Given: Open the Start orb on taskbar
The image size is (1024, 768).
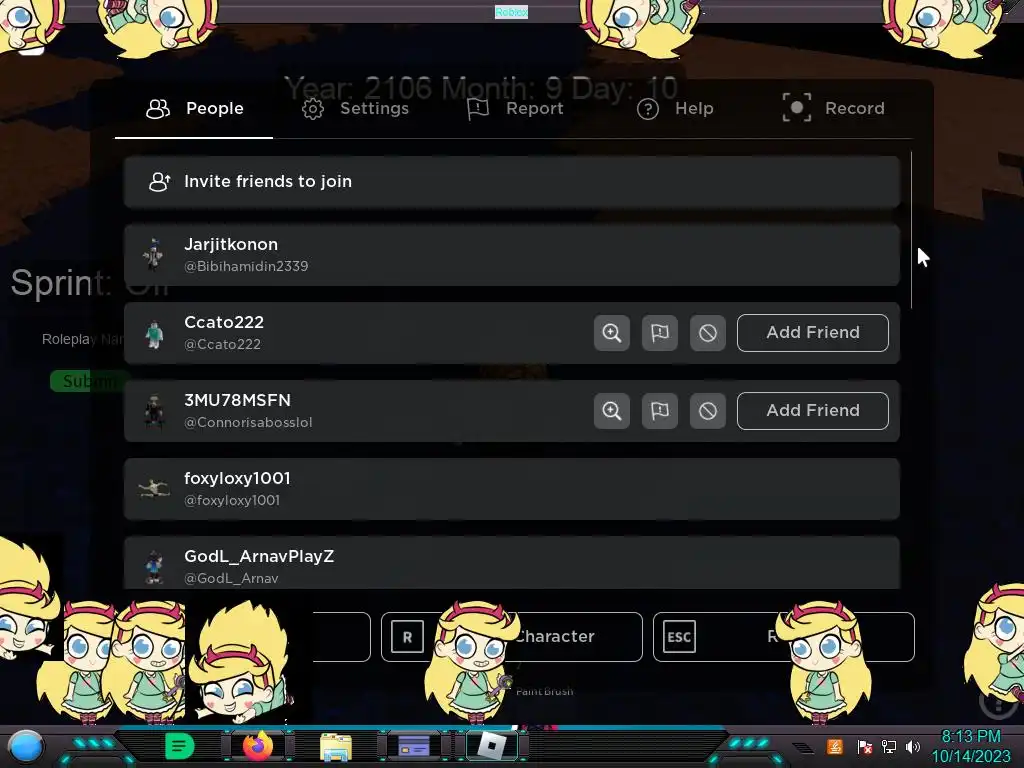Looking at the screenshot, I should 26,746.
